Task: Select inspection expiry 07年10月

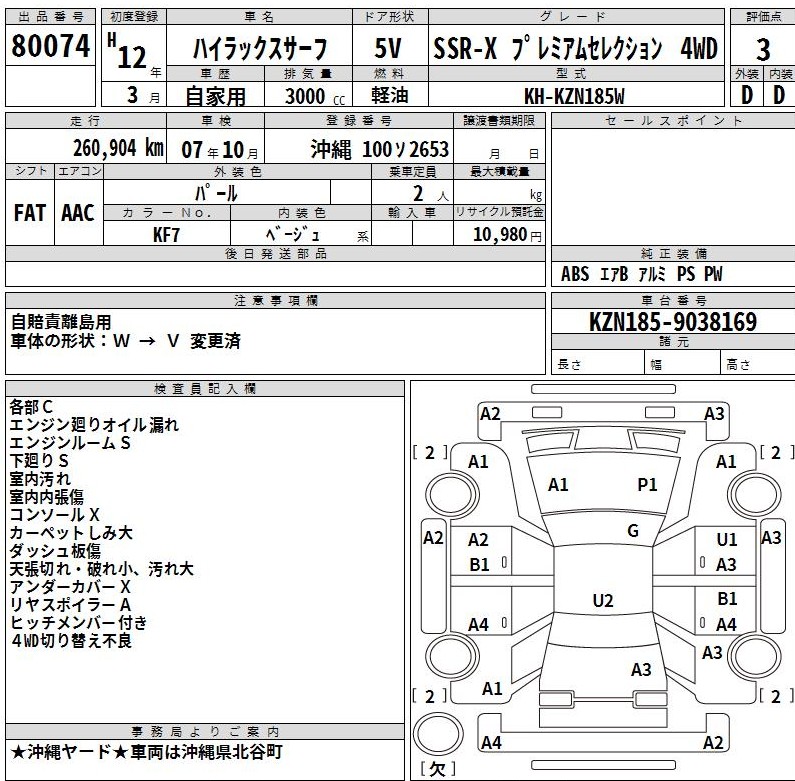Action: (220, 150)
